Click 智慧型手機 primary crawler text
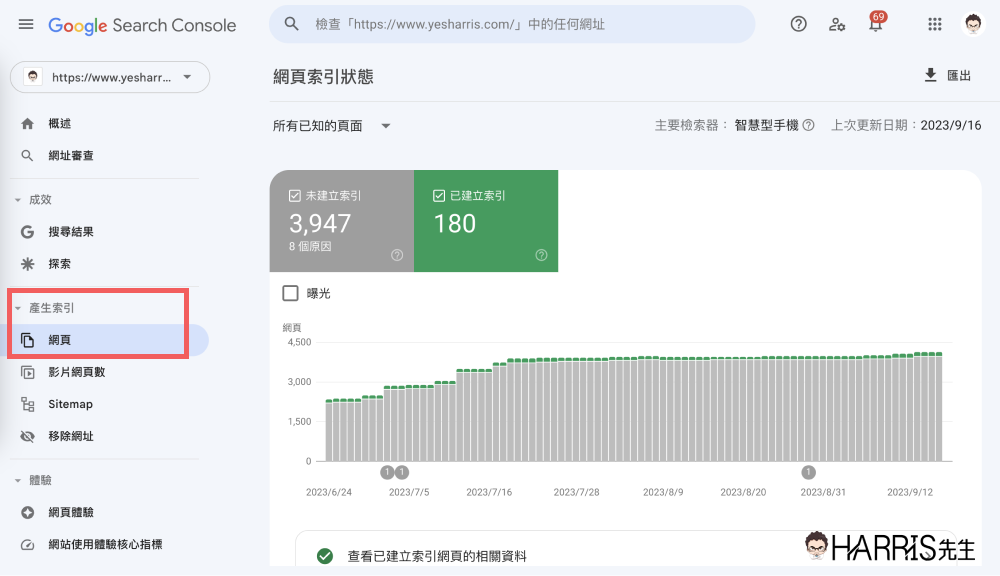The image size is (1000, 576). [766, 125]
